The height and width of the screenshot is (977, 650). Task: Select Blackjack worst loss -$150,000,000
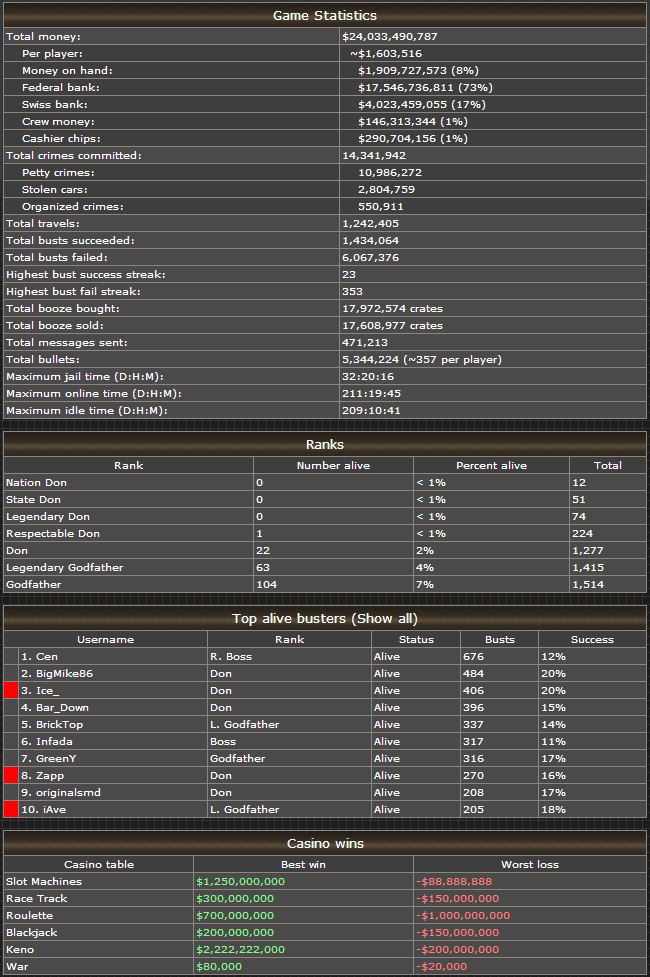point(457,933)
